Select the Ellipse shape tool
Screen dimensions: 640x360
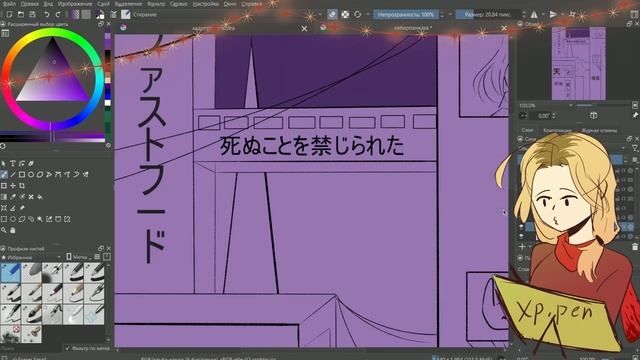point(31,174)
